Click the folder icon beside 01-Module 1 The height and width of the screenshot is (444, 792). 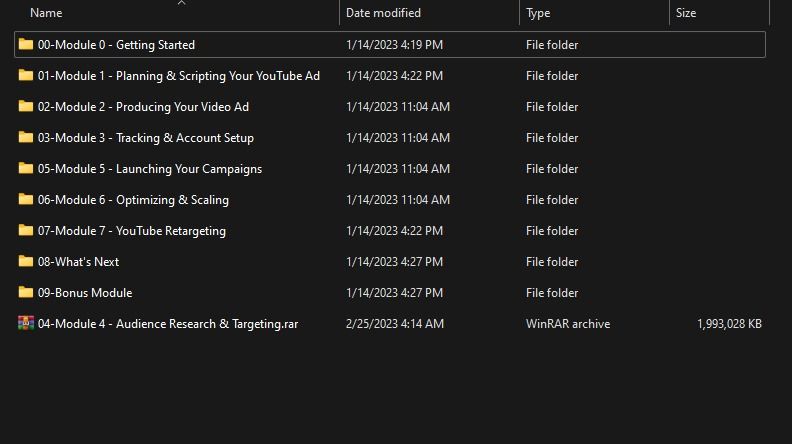click(x=26, y=75)
